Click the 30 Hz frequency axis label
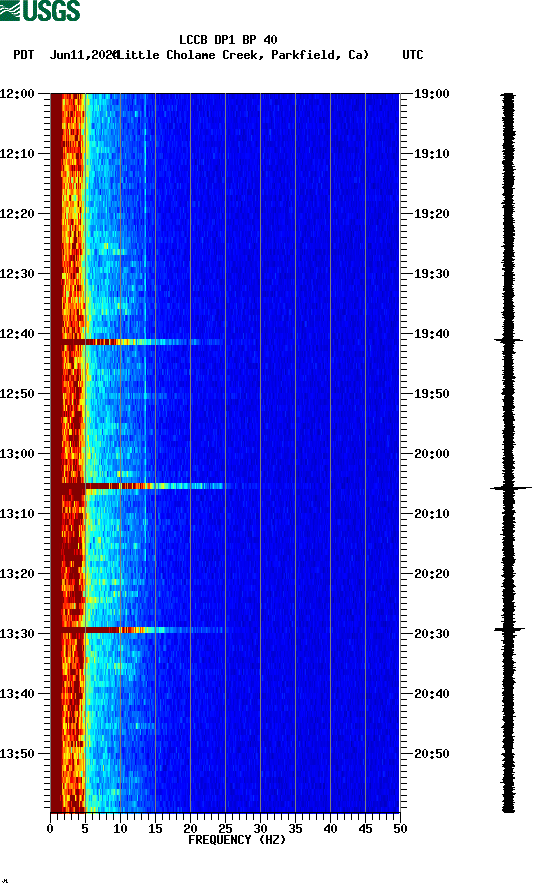The image size is (552, 892). [x=260, y=829]
